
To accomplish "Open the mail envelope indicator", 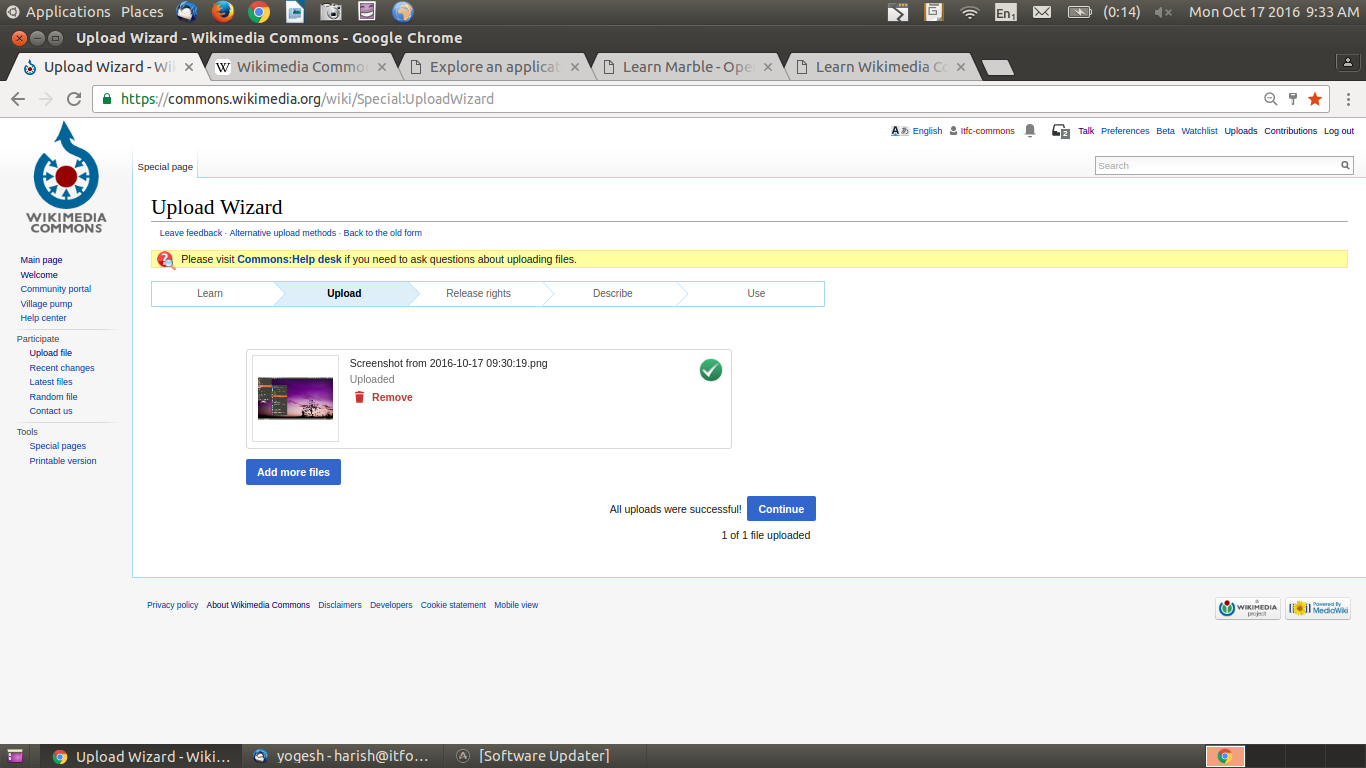I will click(1042, 12).
